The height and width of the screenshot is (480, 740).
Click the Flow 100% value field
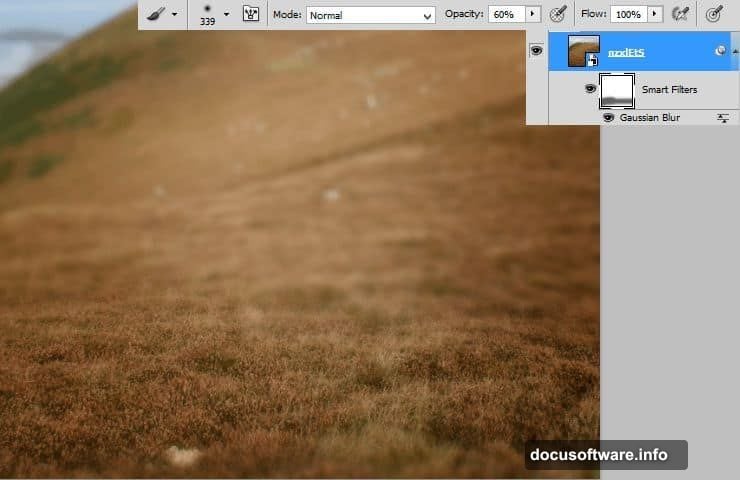click(x=628, y=15)
